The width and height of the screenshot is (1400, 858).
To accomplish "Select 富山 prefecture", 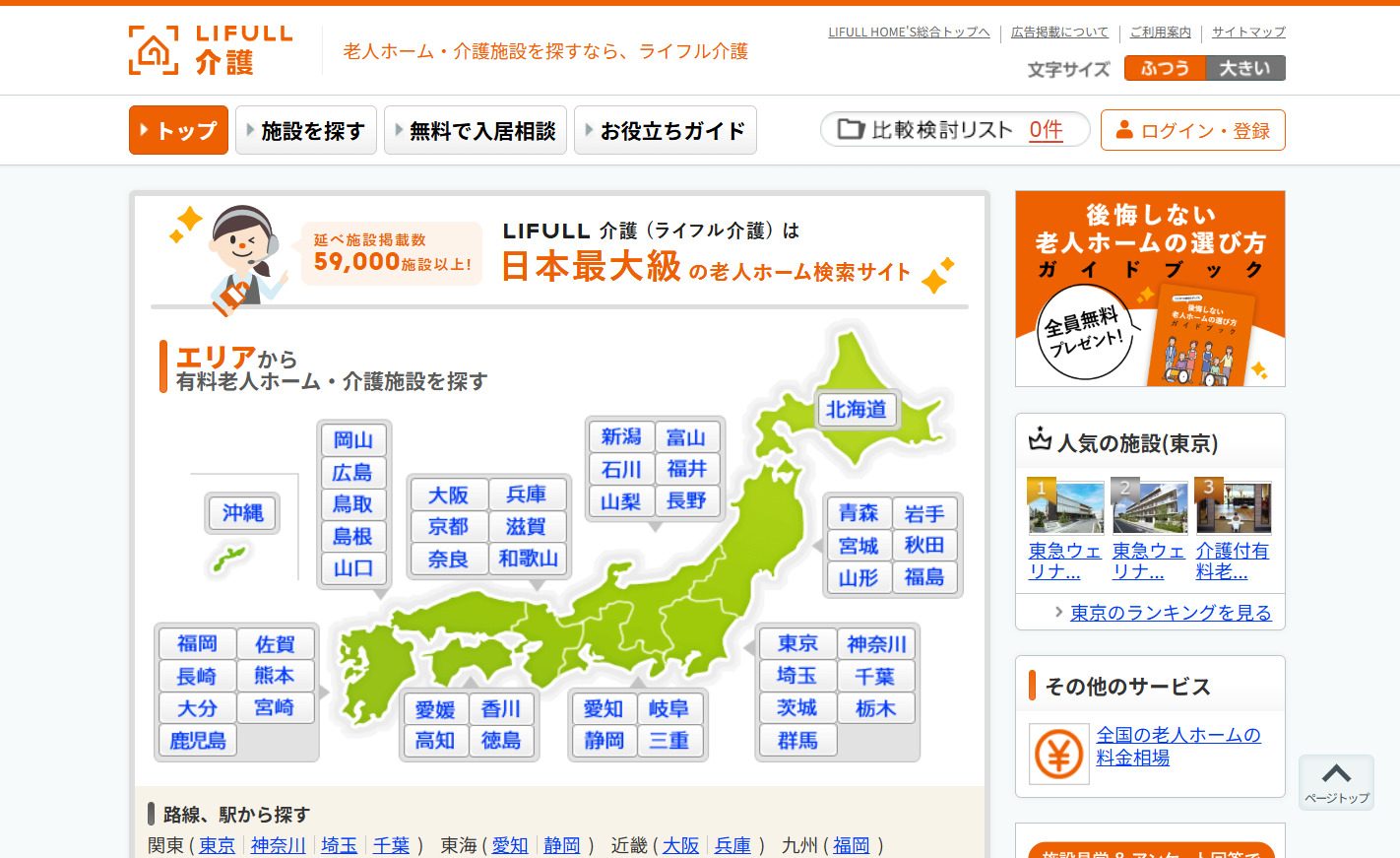I will click(687, 437).
